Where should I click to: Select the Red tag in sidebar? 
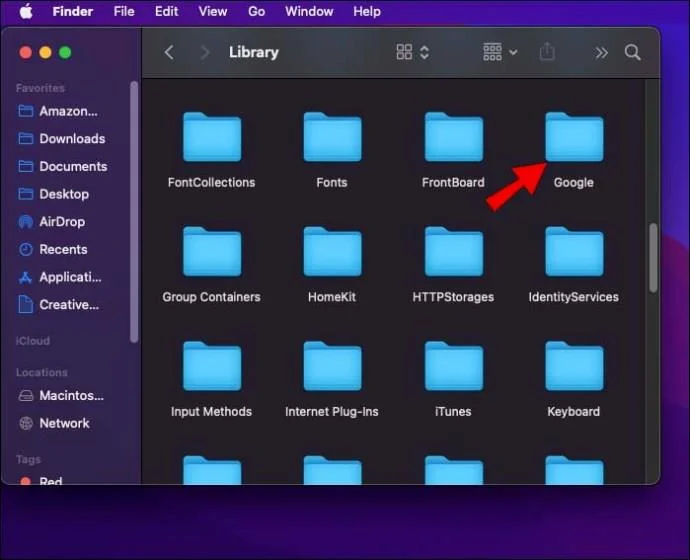pyautogui.click(x=41, y=480)
